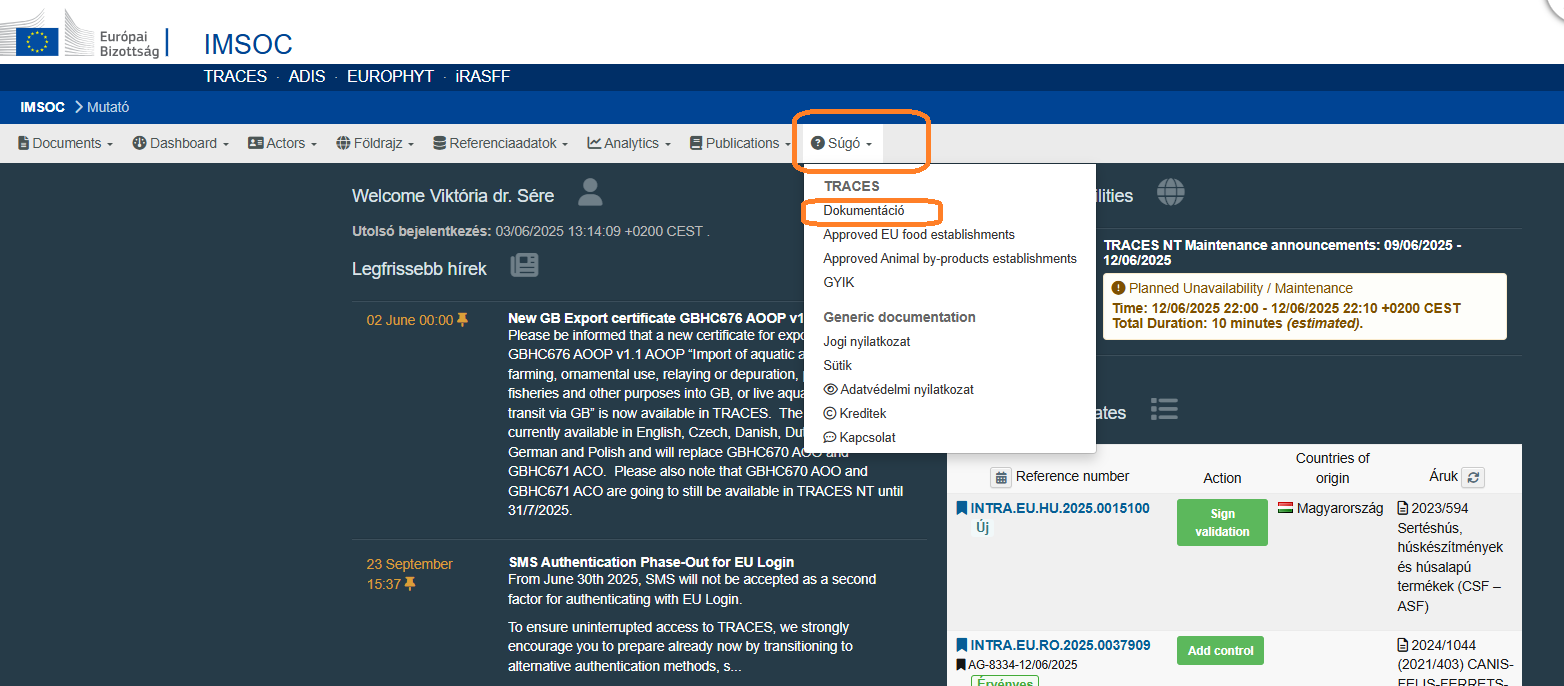The width and height of the screenshot is (1564, 686).
Task: Open certificate INTRA.EU.HU.2025.0015100 link
Action: (1059, 508)
